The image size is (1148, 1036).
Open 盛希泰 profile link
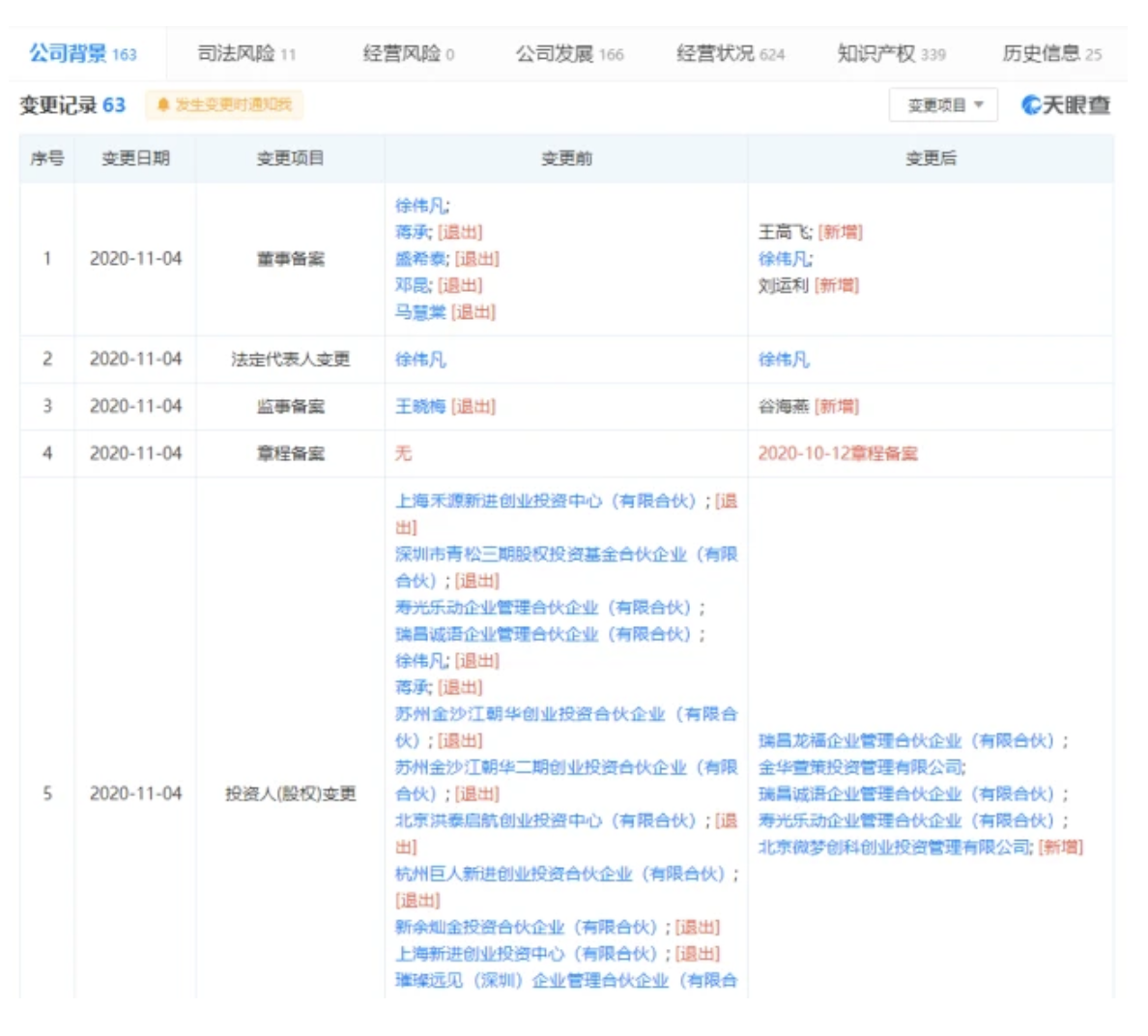coord(421,259)
